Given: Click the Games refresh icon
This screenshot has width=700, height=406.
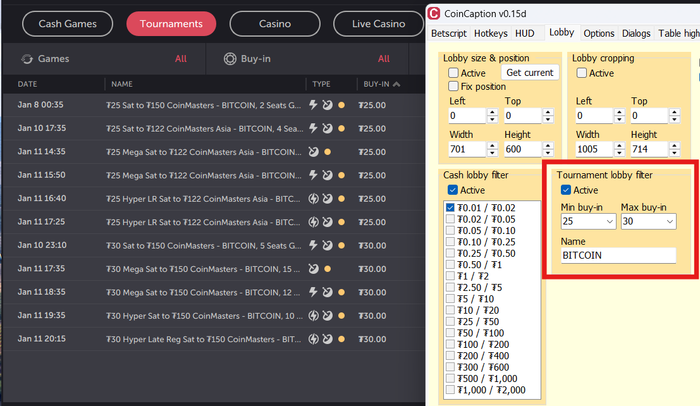Looking at the screenshot, I should (27, 59).
